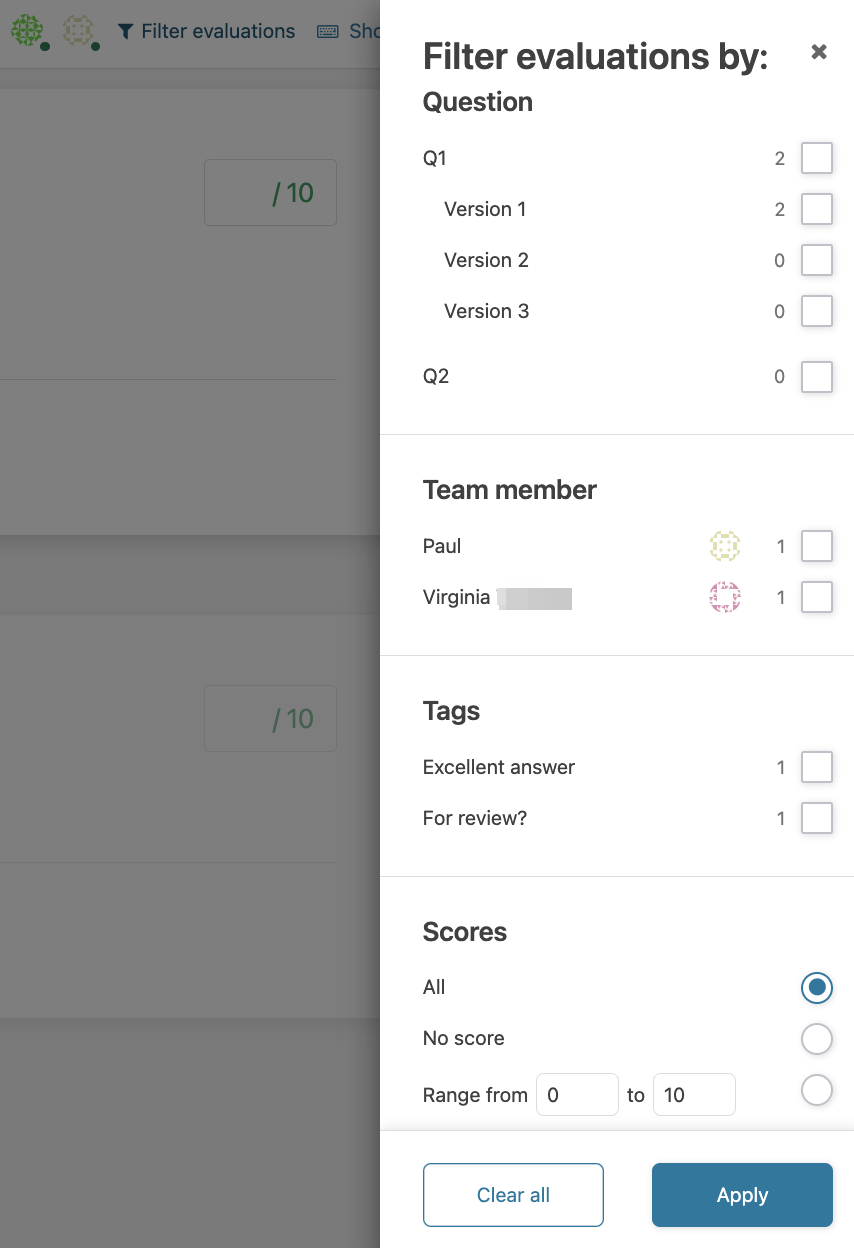The width and height of the screenshot is (854, 1248).
Task: Select the No score radio option
Action: coord(817,1039)
